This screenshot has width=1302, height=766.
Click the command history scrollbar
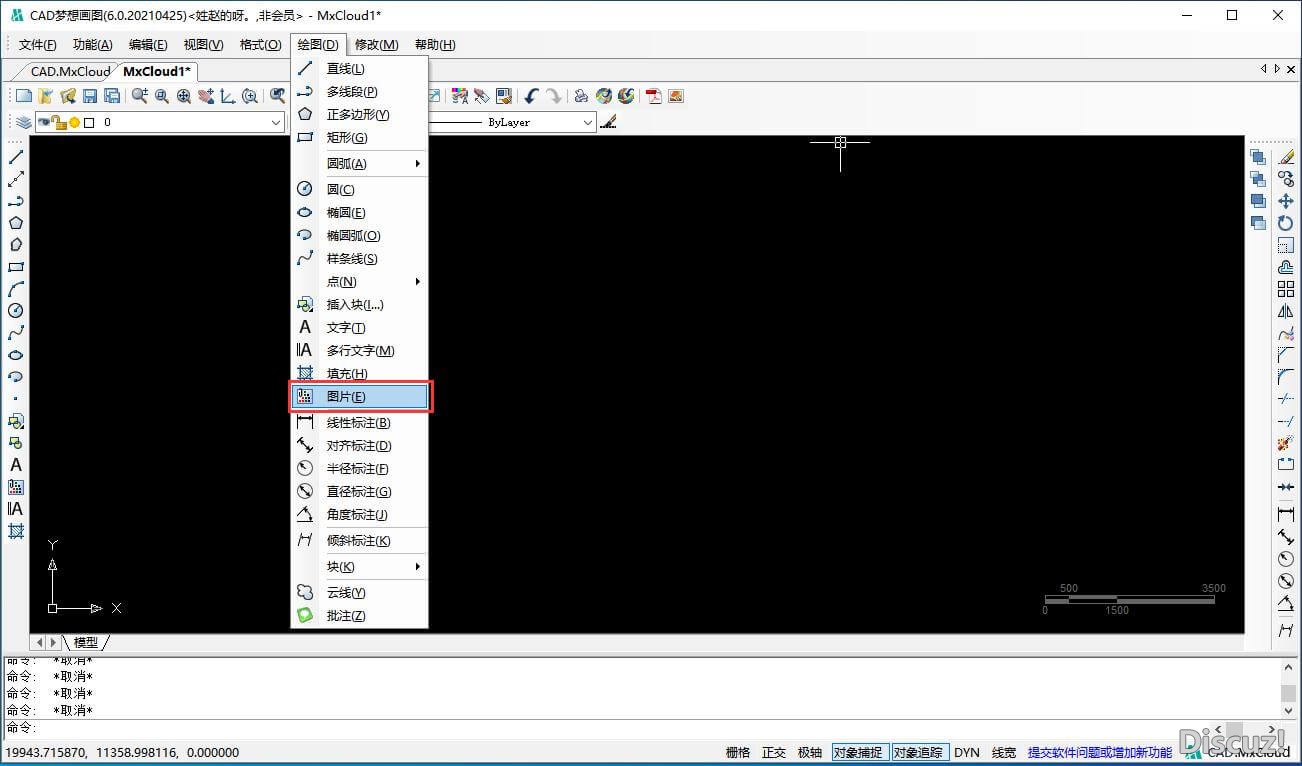tap(1289, 691)
